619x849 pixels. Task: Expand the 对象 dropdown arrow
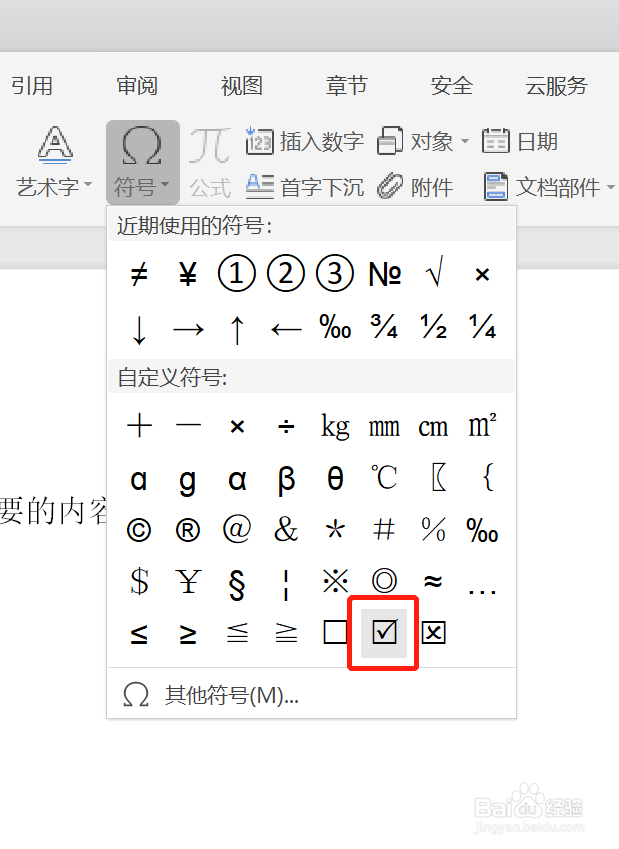point(465,142)
